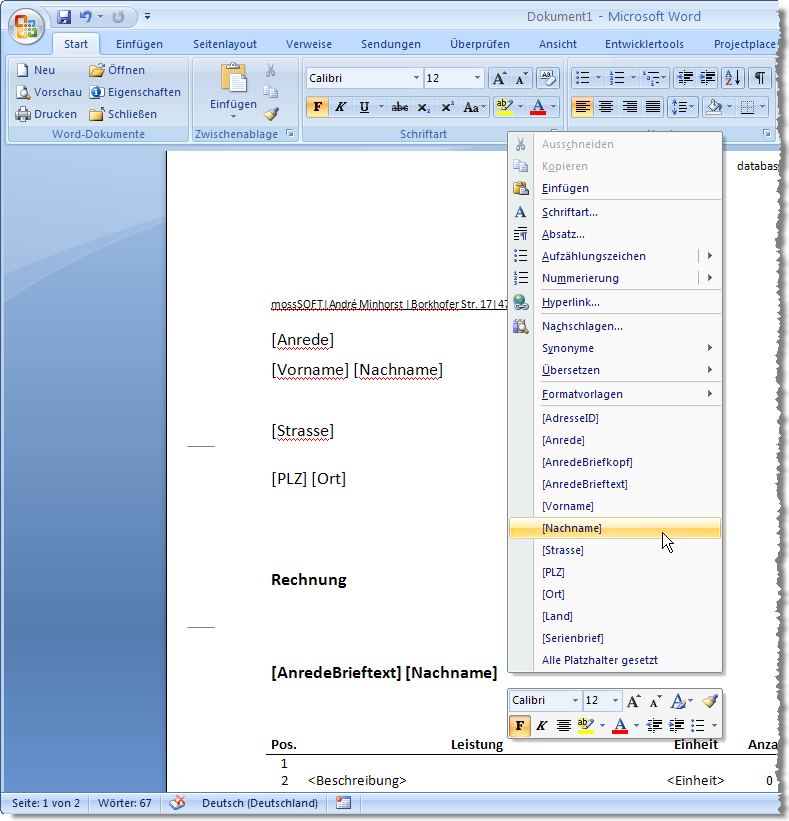
Task: Show paragraph marks with pilcrow icon
Action: click(x=760, y=78)
